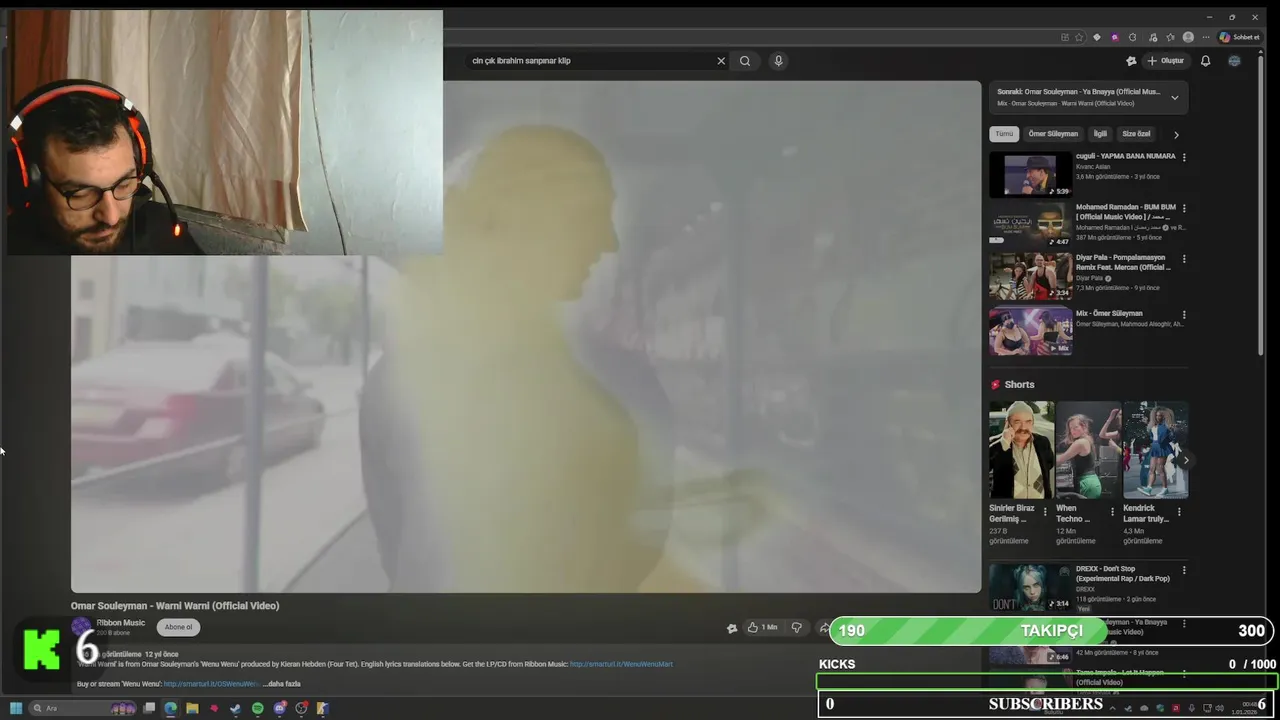
Task: Click the purple extension icon in Edge toolbar
Action: pos(1115,37)
